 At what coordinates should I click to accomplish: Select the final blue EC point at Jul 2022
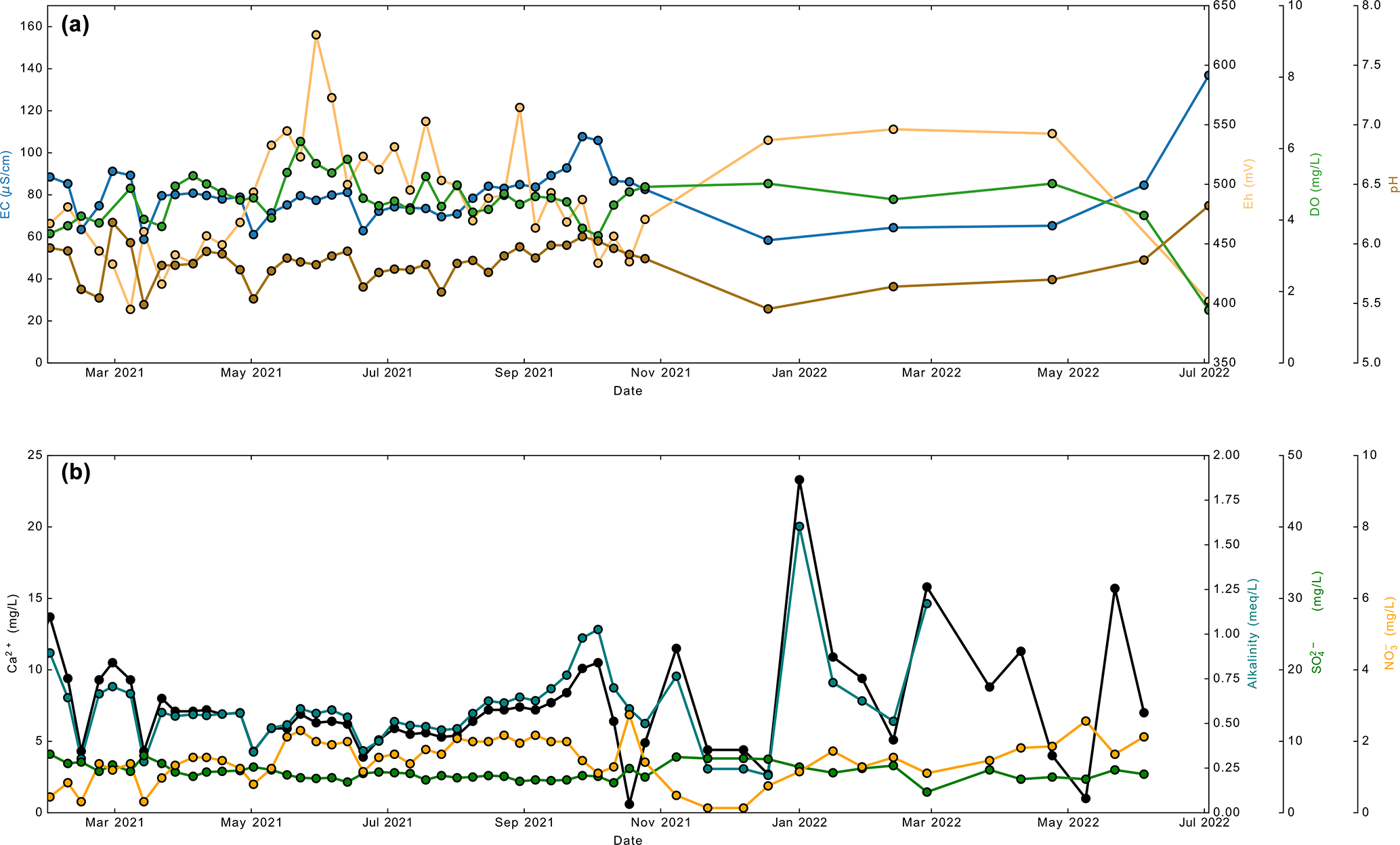1208,76
